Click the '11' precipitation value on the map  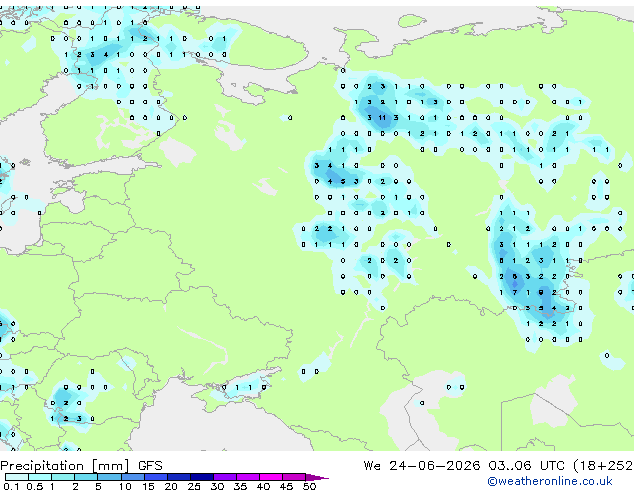tap(382, 118)
